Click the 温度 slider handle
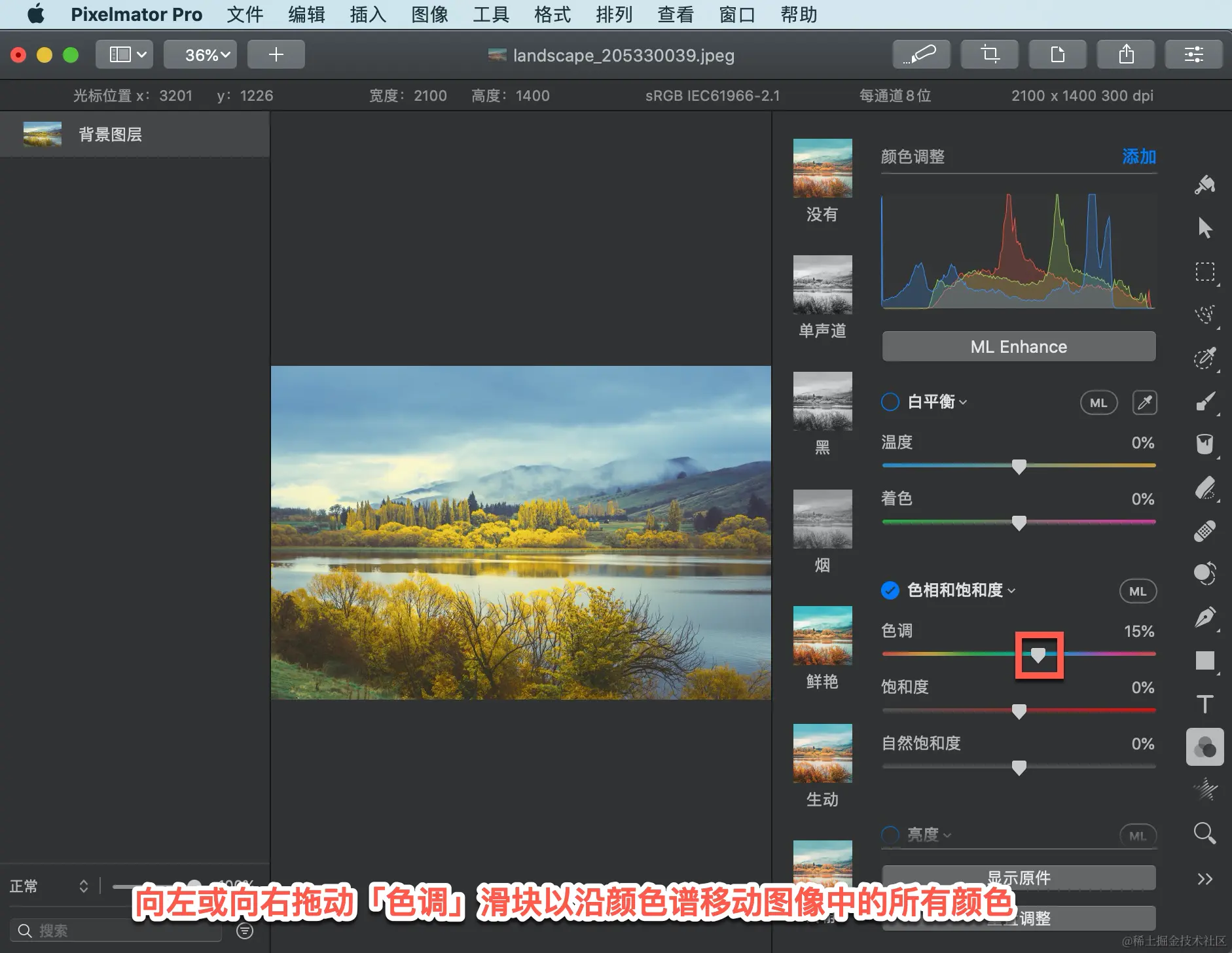The width and height of the screenshot is (1232, 953). pyautogui.click(x=1019, y=467)
